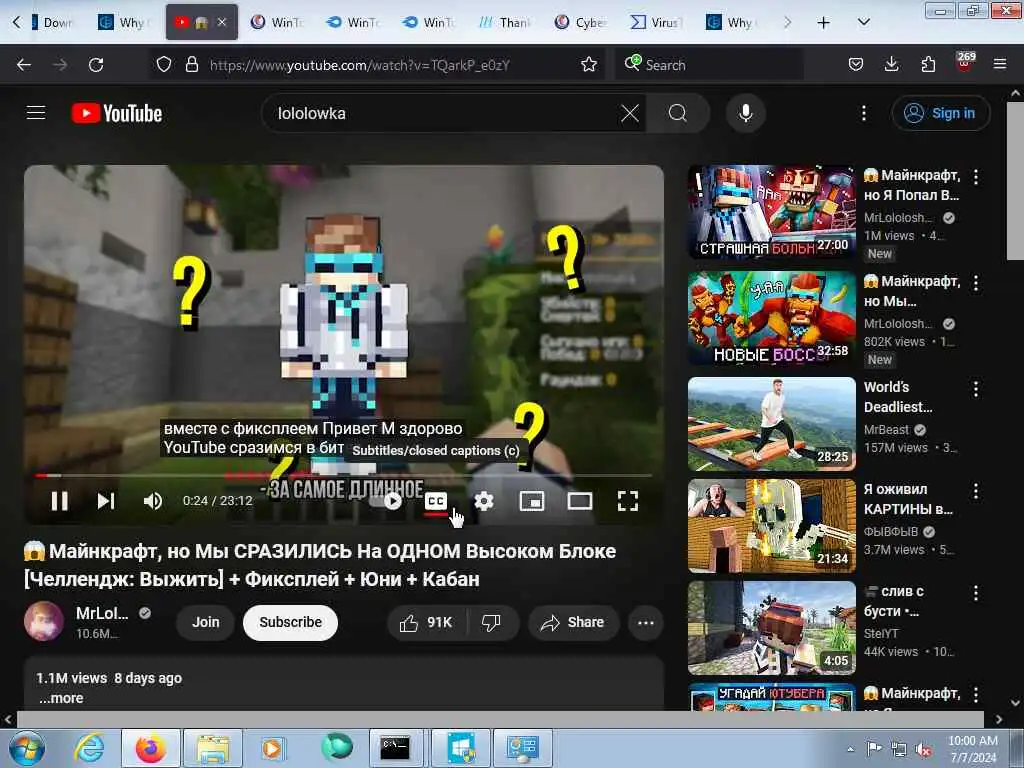Open the НОВЫЕ БОССЫ 32:58 video thumbnail
Viewport: 1024px width, 768px height.
coord(771,318)
